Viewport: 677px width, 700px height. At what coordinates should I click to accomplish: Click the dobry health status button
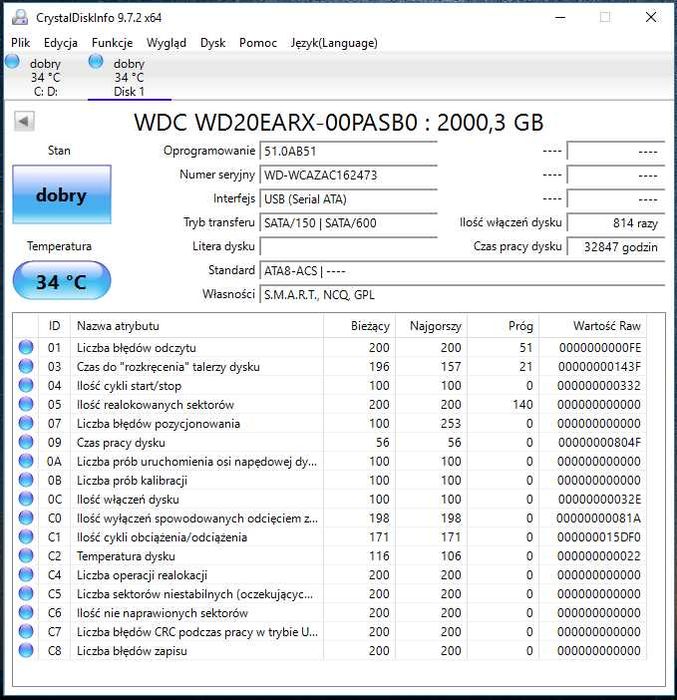(x=62, y=194)
